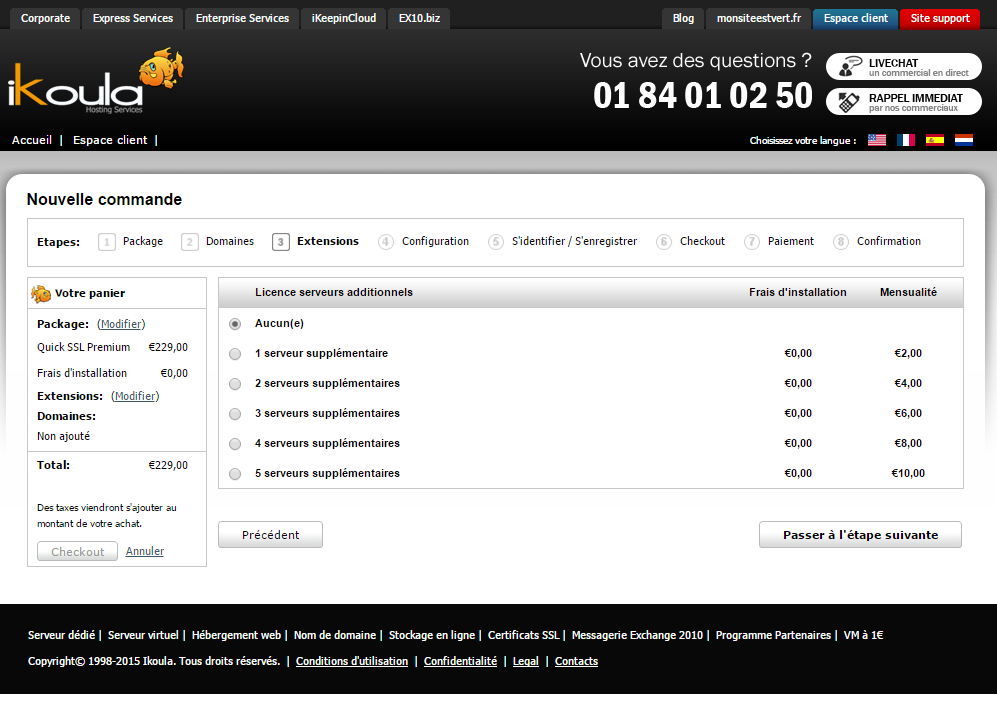Select 5 serveurs supplémentaires radio button
This screenshot has height=707, width=997.
tap(235, 474)
